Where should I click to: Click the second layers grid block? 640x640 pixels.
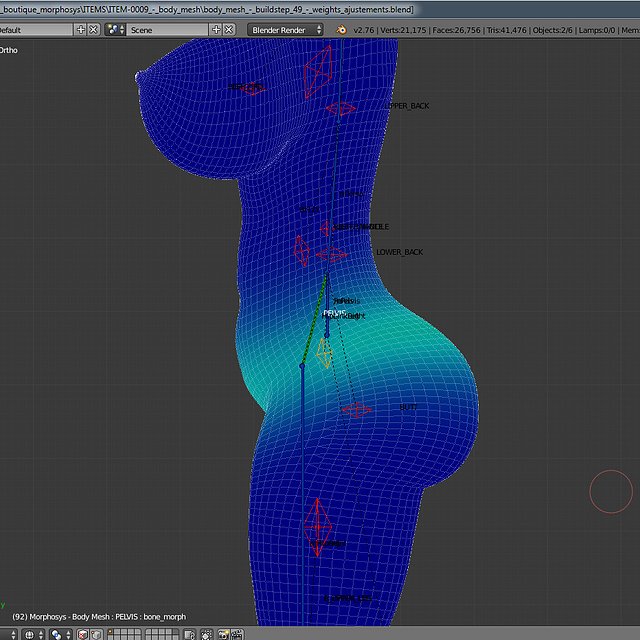click(x=162, y=634)
